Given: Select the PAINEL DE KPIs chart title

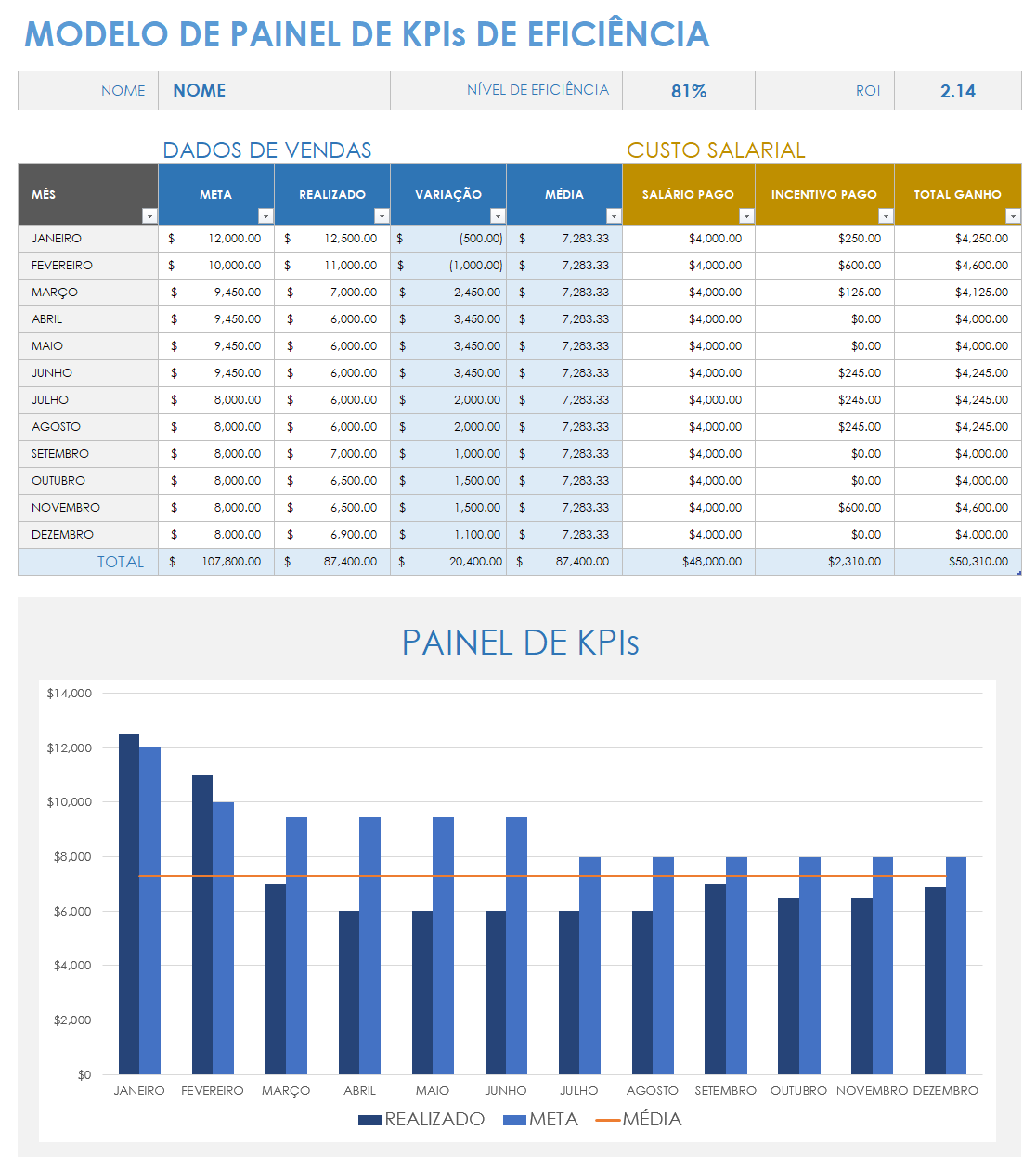Looking at the screenshot, I should coord(520,643).
